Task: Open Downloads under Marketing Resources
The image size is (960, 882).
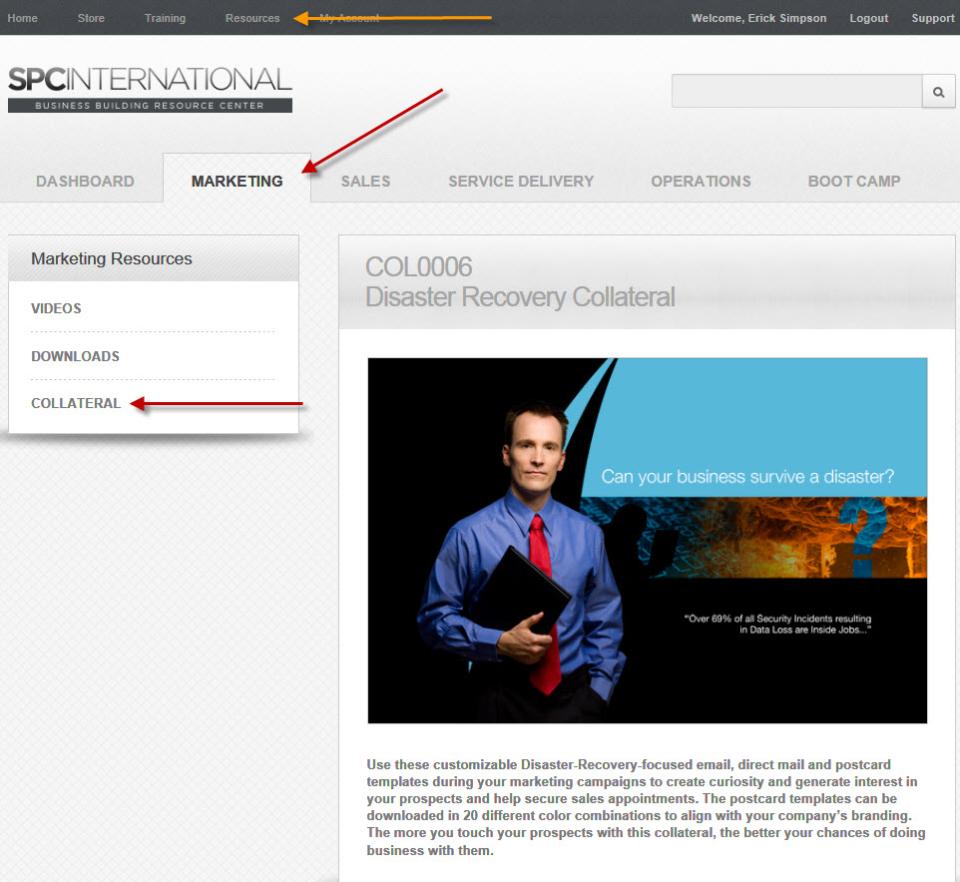Action: 75,356
